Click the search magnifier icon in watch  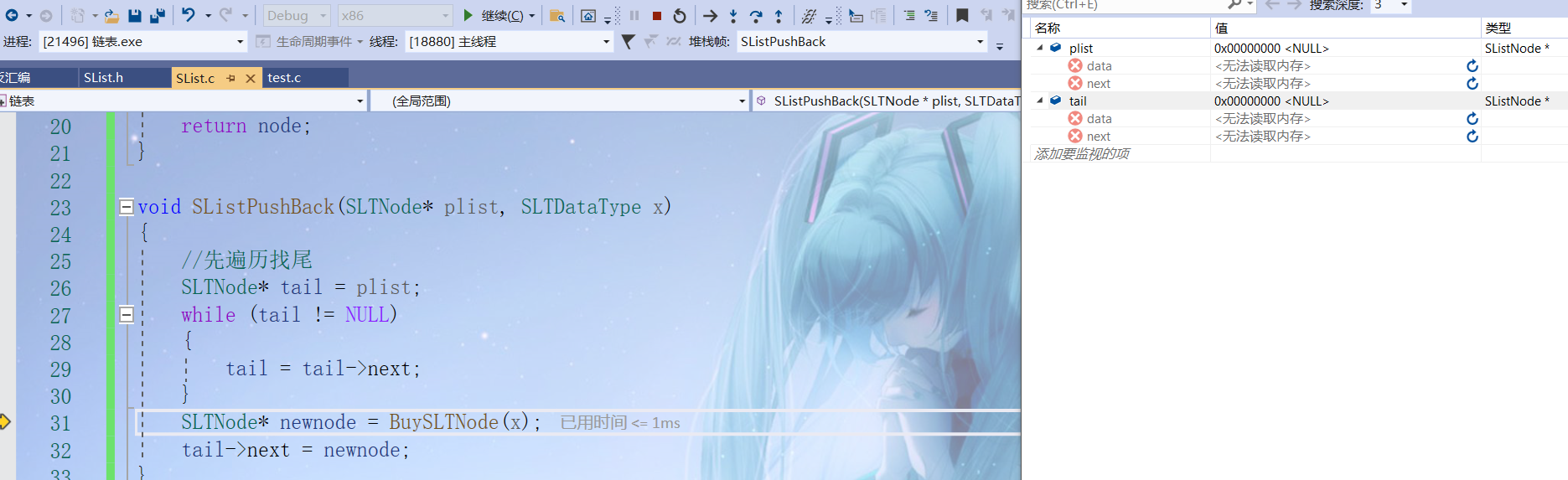tap(1234, 5)
